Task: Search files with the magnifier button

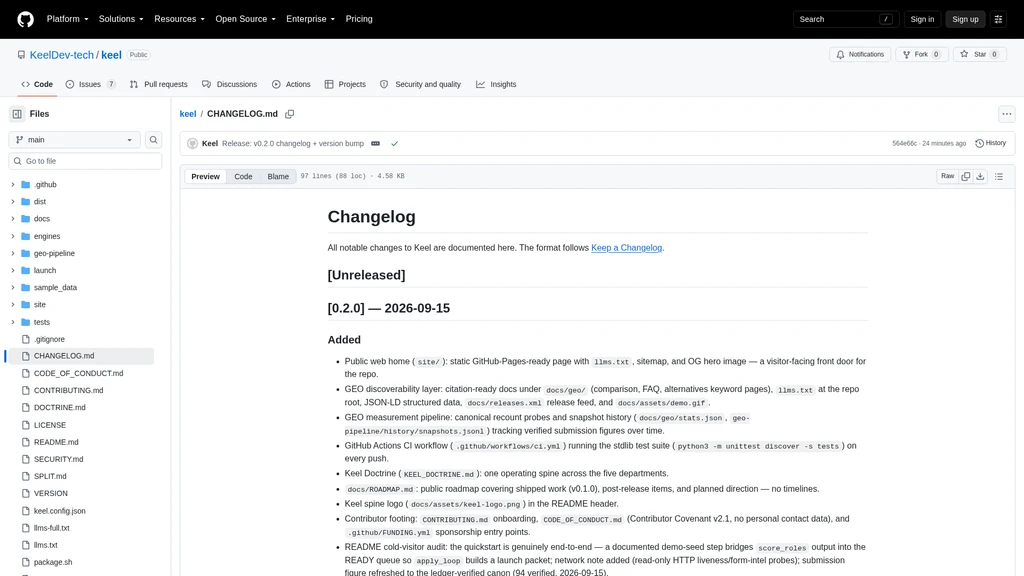Action: click(x=153, y=140)
